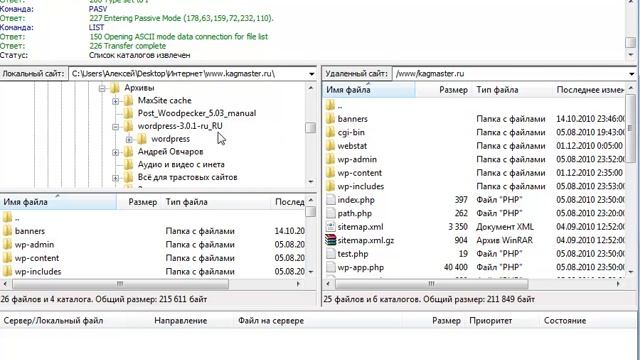Sort remote files by Последнее изменение column
Viewport: 640px width, 360px height.
coord(589,90)
